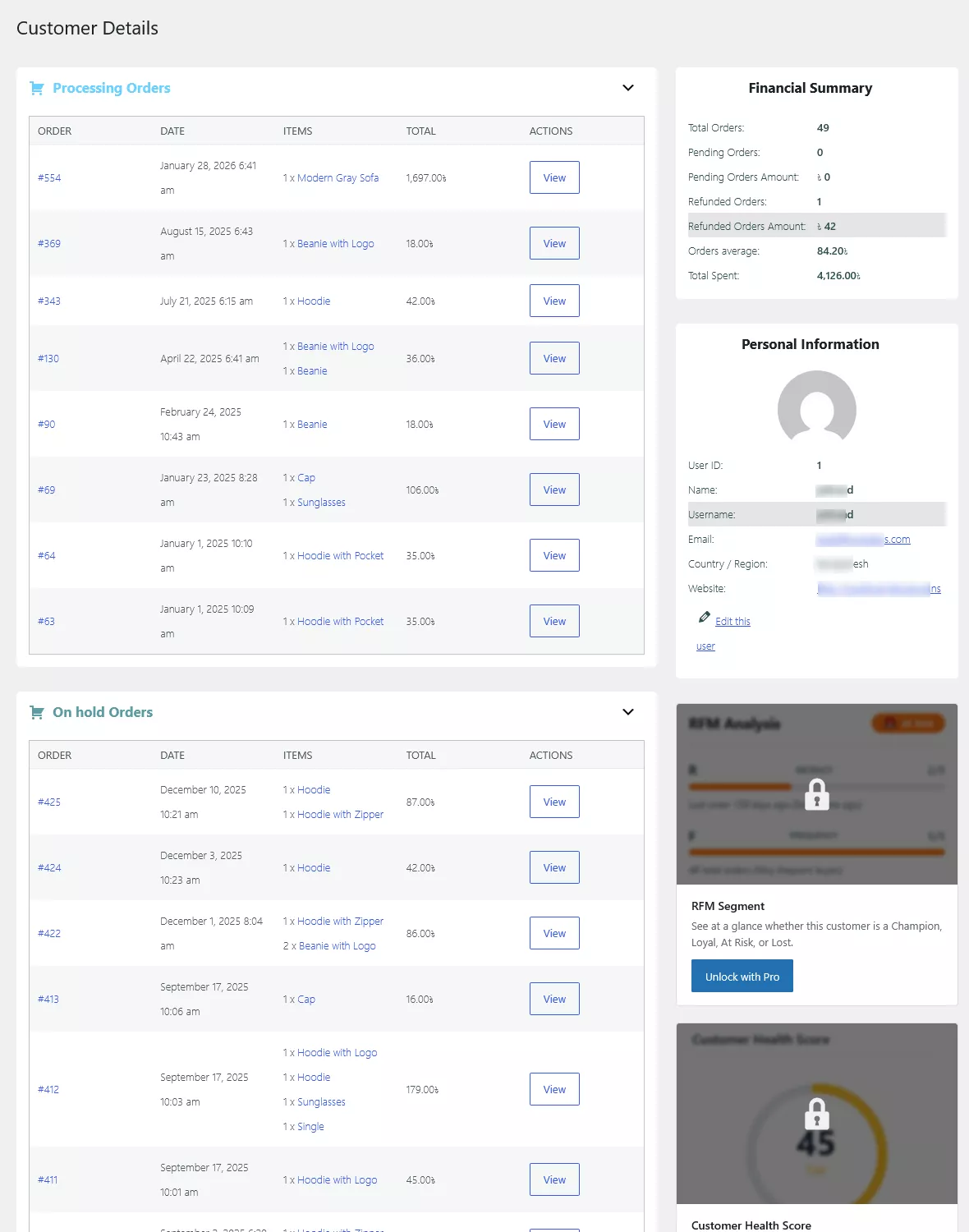Screen dimensions: 969x1232
Task: Open order number #64 link
Action: pos(47,556)
